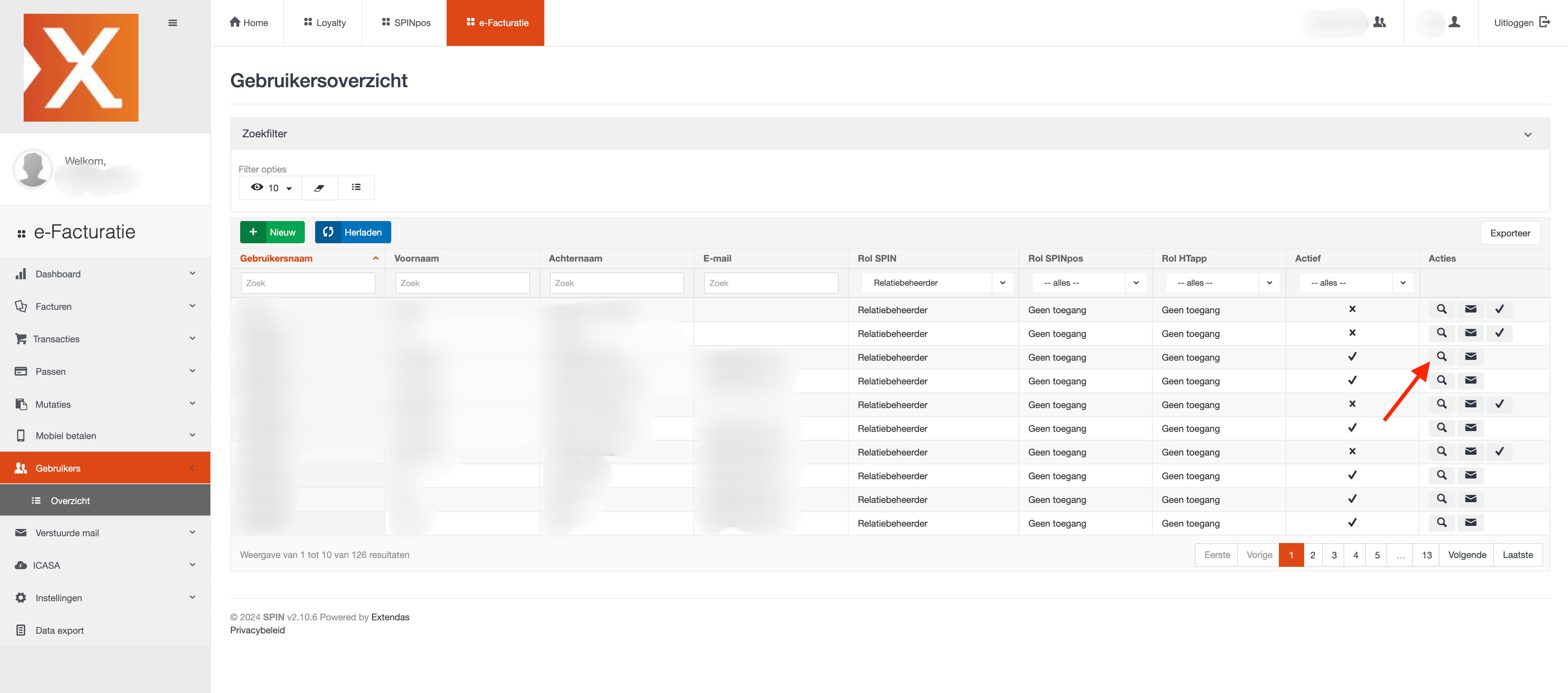
Task: Activate user via checkmark in seventh row
Action: pos(1499,452)
